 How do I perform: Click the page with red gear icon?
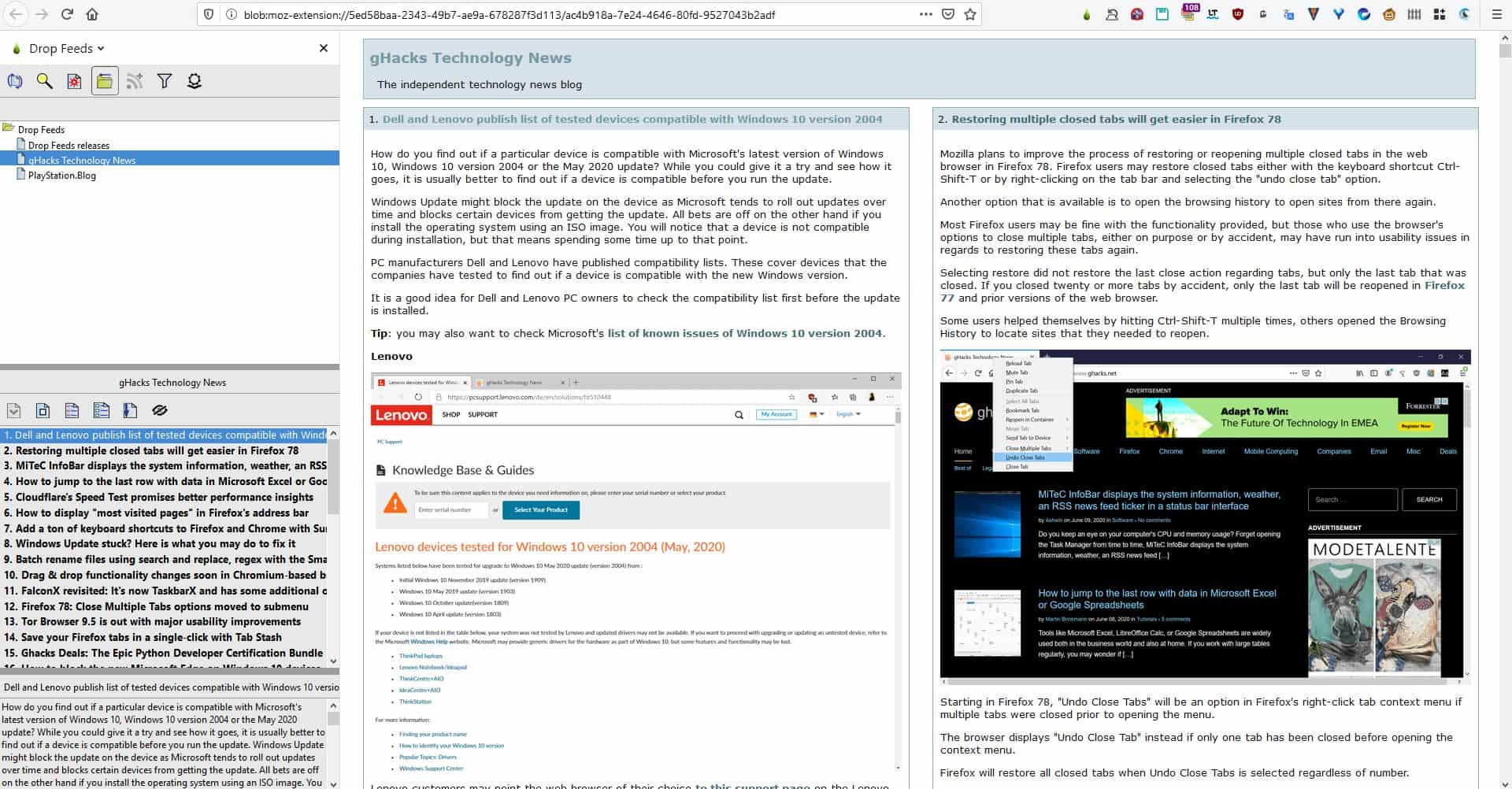[75, 81]
